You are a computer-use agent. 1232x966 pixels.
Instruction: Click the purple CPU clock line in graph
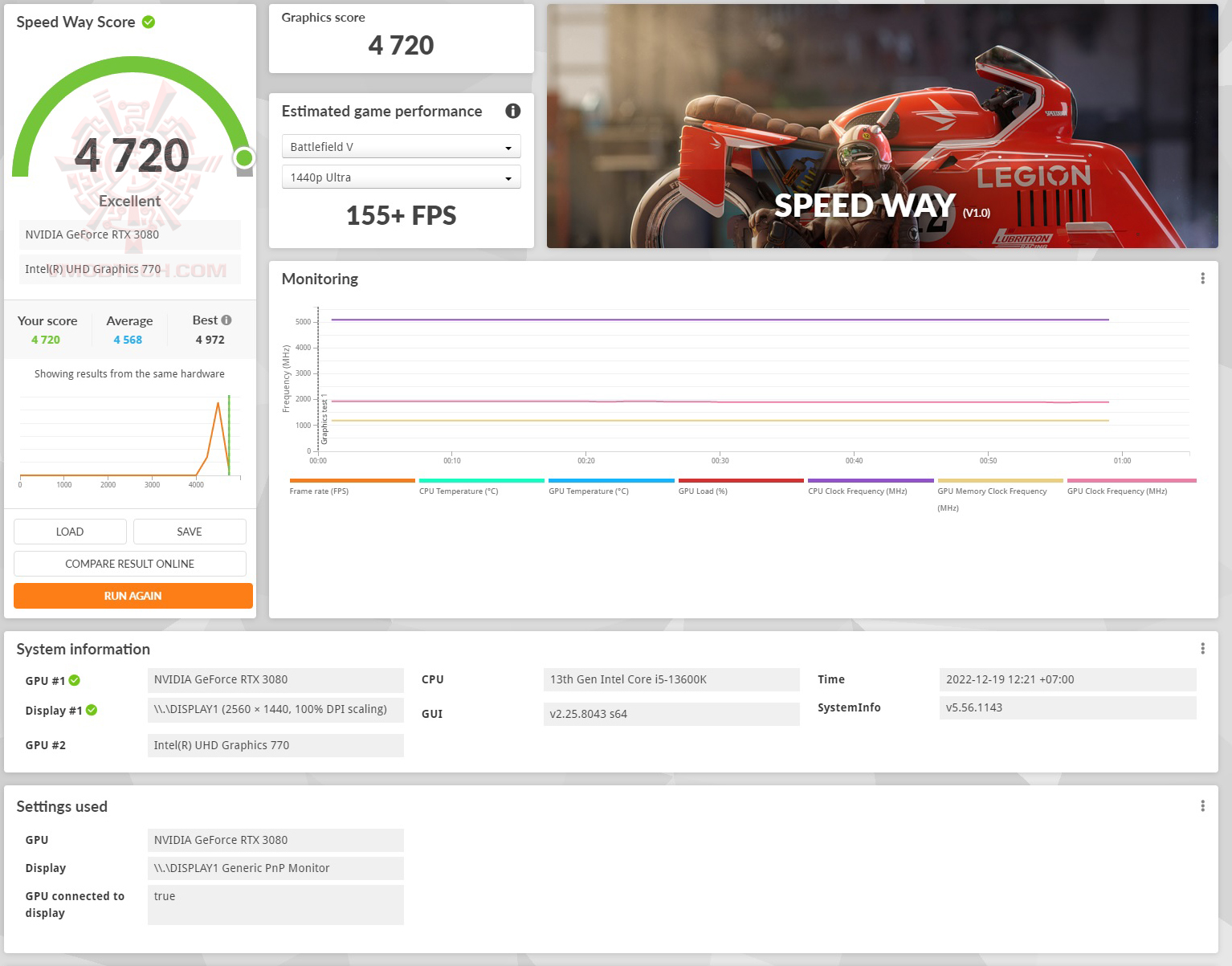click(720, 320)
